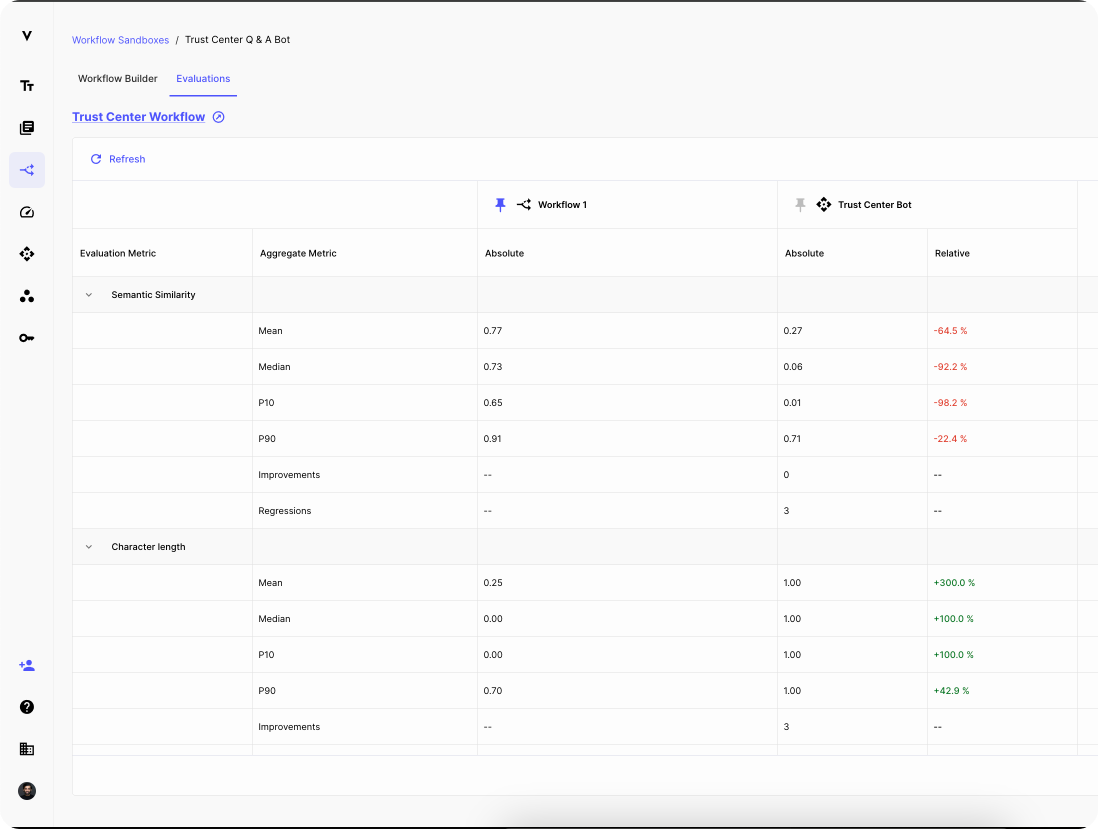
Task: Collapse the Semantic Similarity section
Action: coord(88,294)
